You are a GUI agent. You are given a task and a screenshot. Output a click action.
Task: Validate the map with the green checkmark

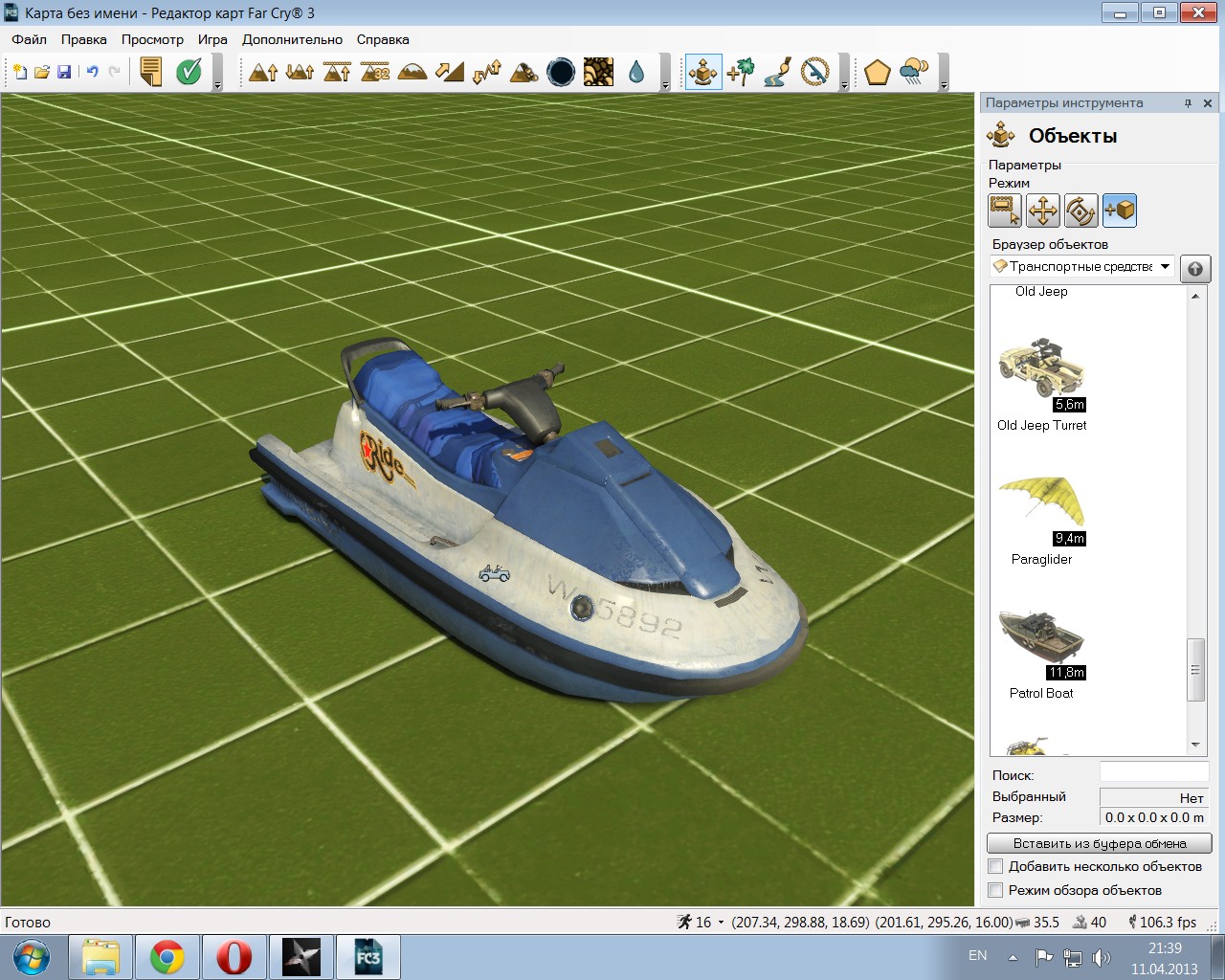pos(189,72)
